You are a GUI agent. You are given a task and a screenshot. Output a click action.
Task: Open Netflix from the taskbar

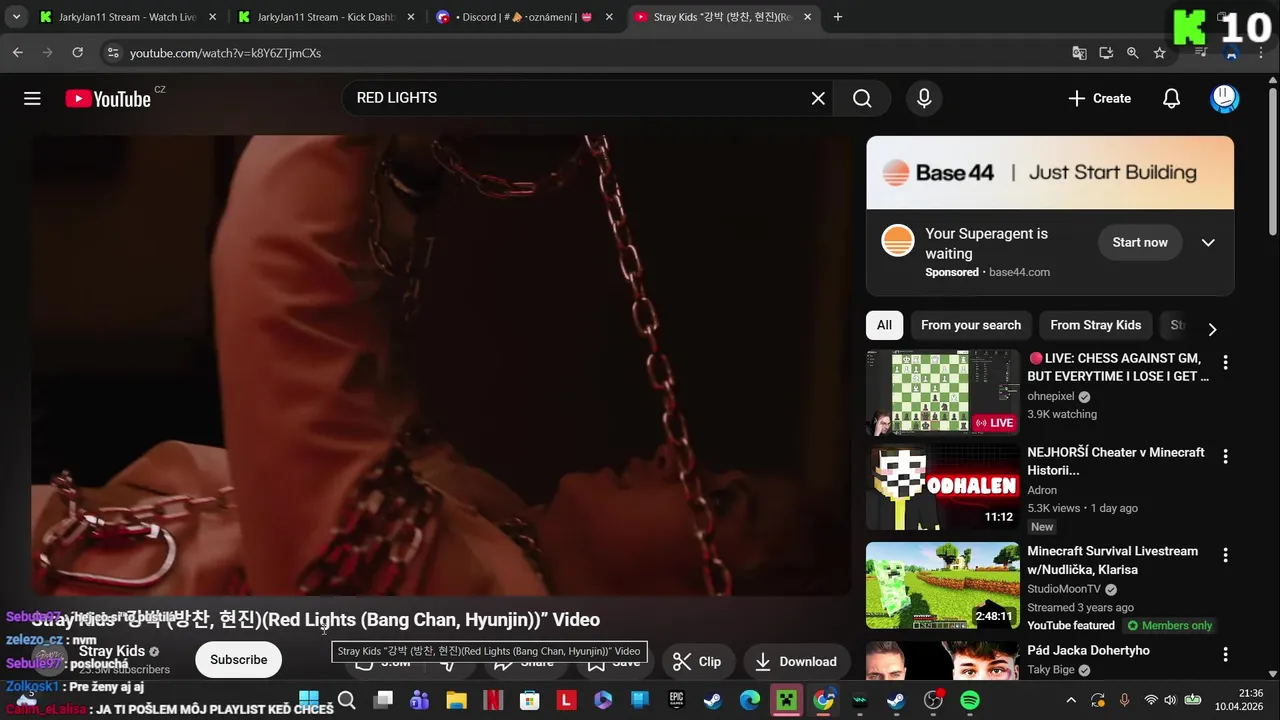tap(493, 700)
